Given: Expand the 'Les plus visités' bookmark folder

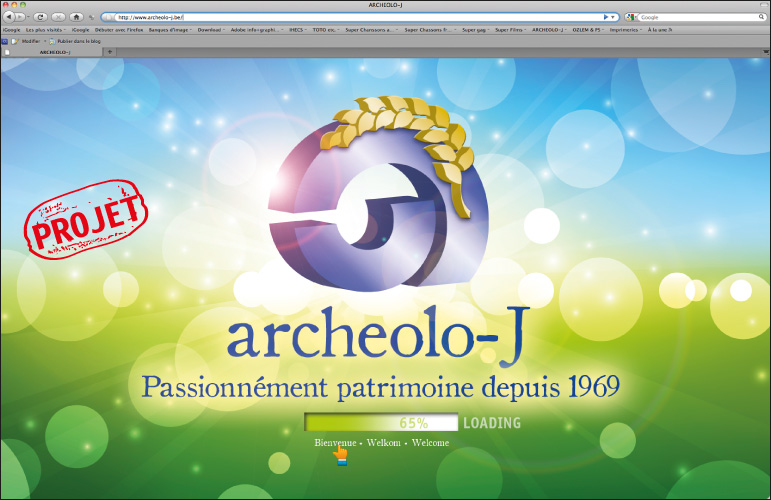Looking at the screenshot, I should (45, 30).
